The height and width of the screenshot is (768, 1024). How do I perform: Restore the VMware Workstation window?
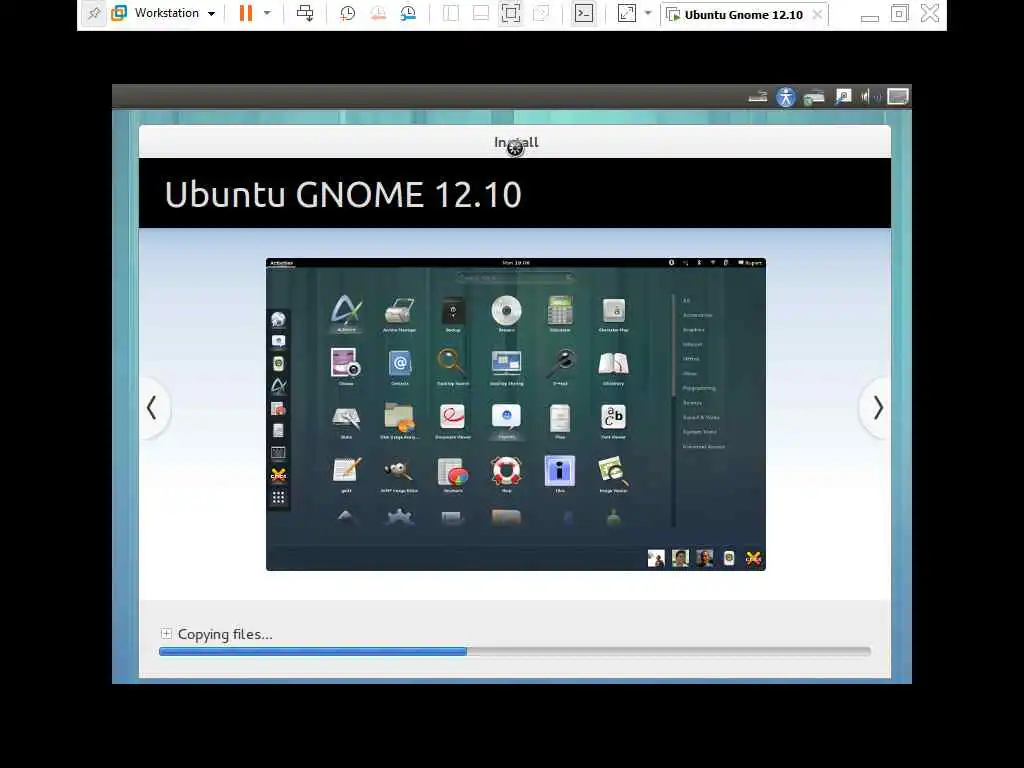coord(899,13)
